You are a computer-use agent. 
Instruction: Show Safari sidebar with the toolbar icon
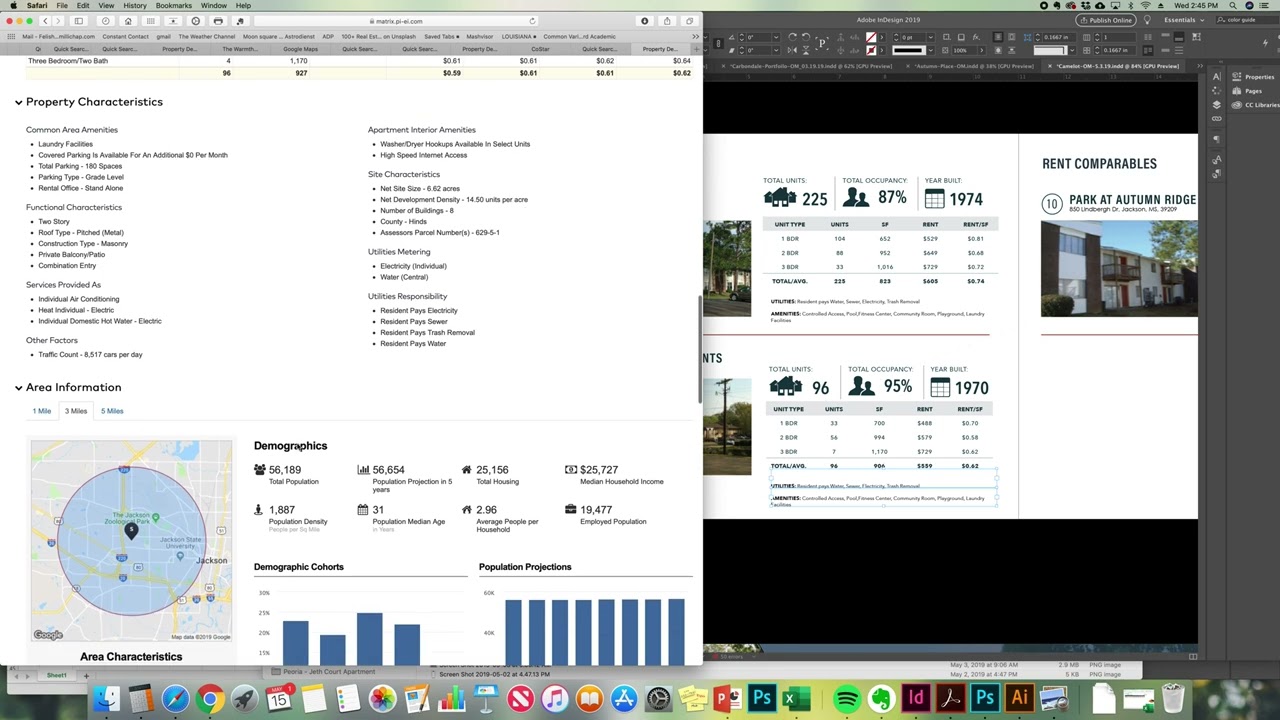(x=79, y=20)
